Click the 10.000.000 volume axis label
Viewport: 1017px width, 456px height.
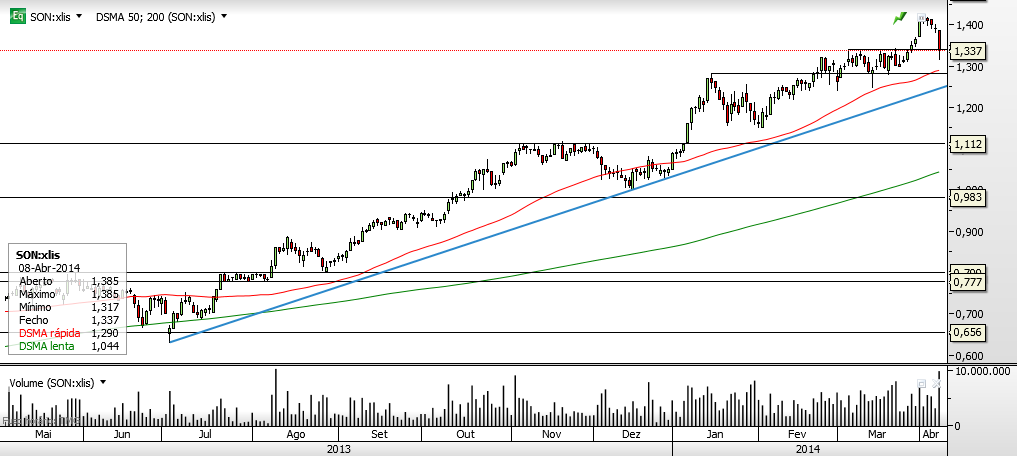(984, 371)
